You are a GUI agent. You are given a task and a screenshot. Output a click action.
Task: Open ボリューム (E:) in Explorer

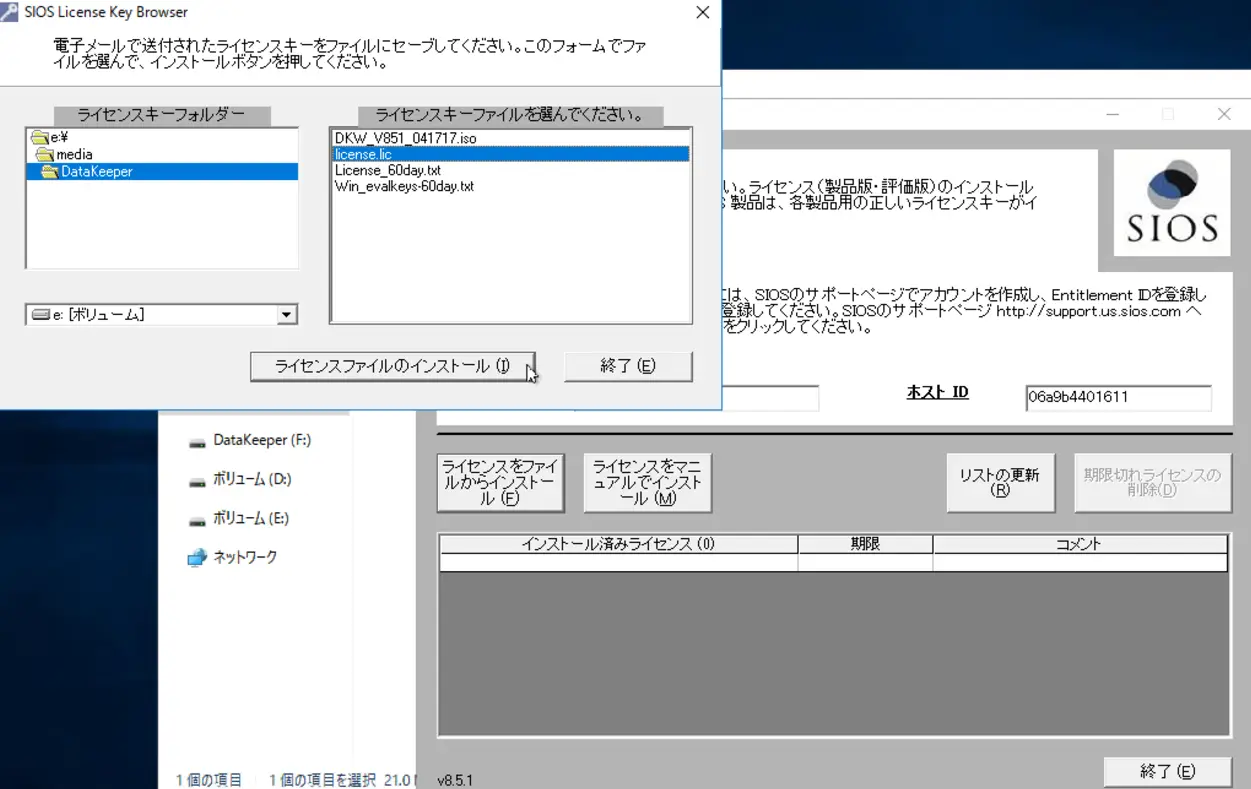click(252, 518)
